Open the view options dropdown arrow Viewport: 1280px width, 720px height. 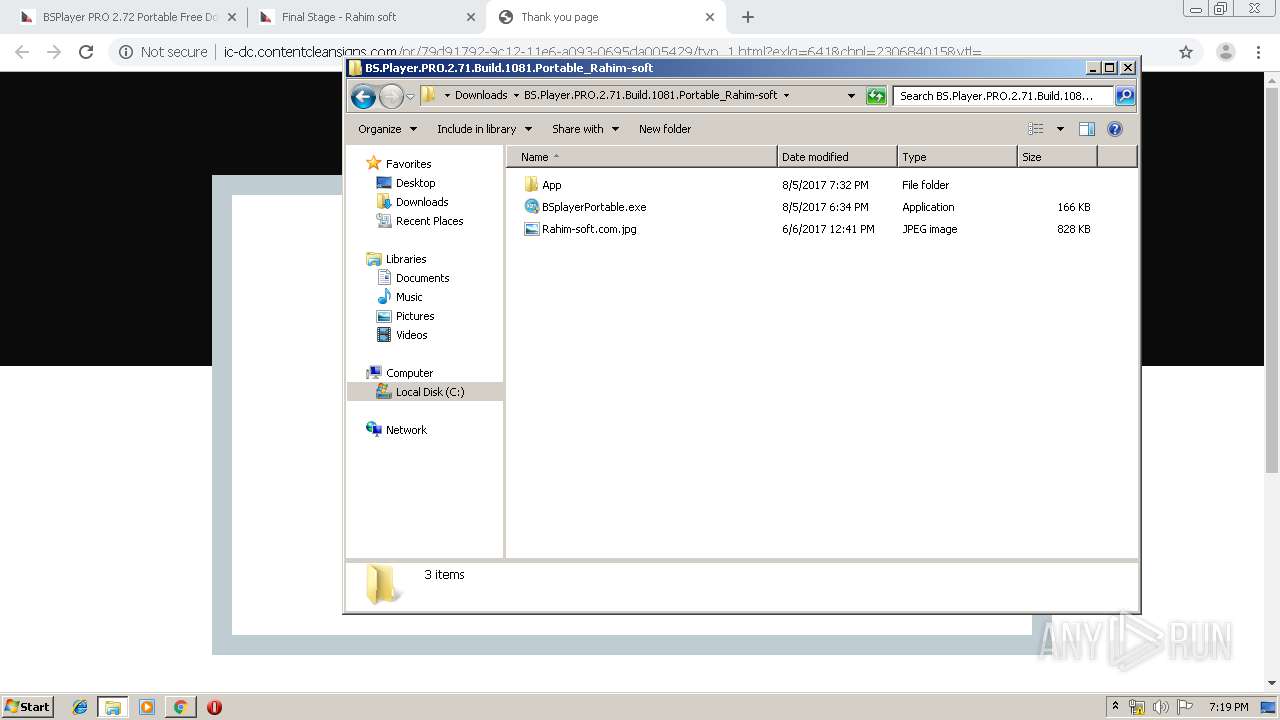[1060, 129]
